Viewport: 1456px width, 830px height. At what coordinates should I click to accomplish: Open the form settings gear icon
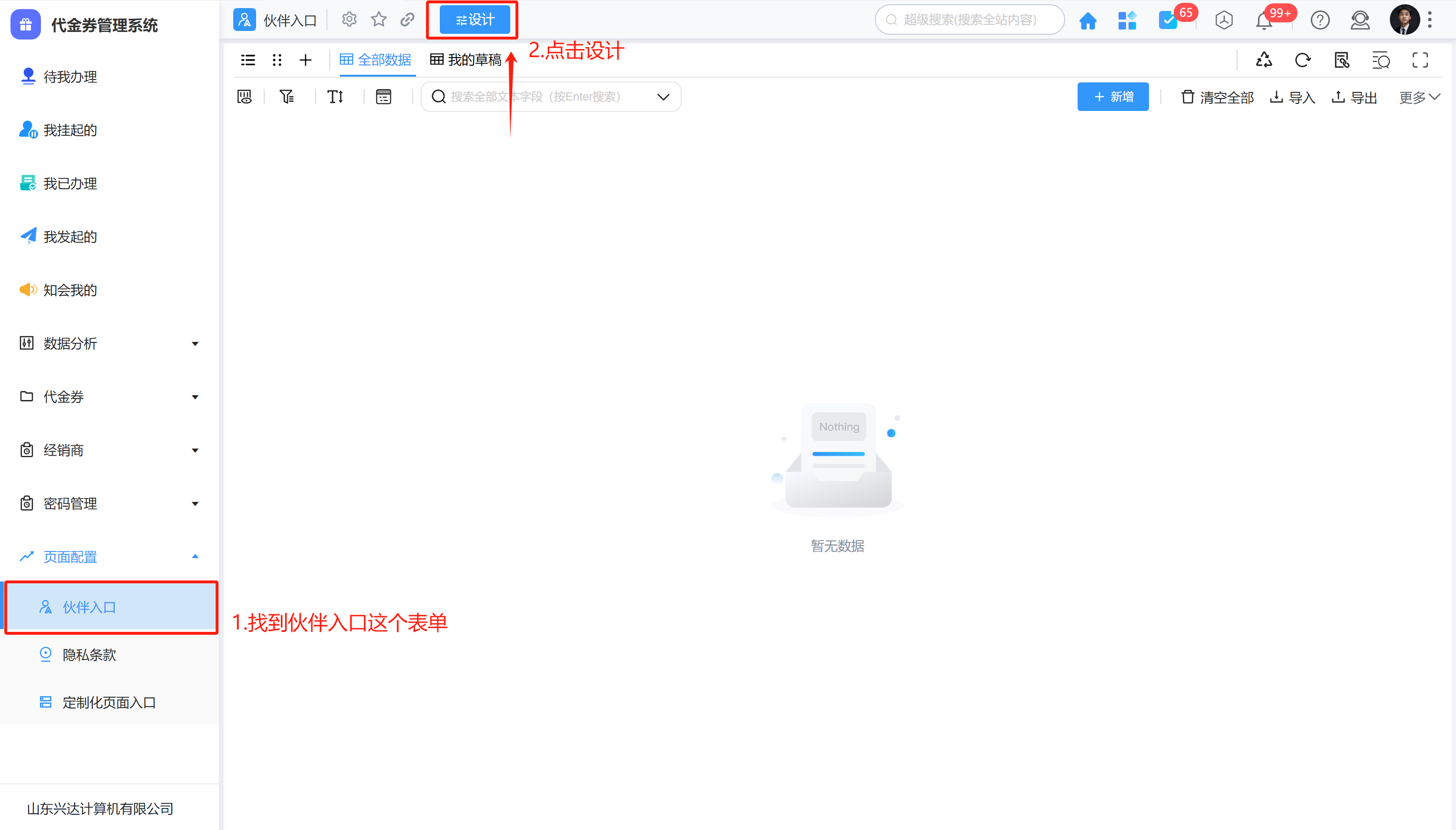348,19
